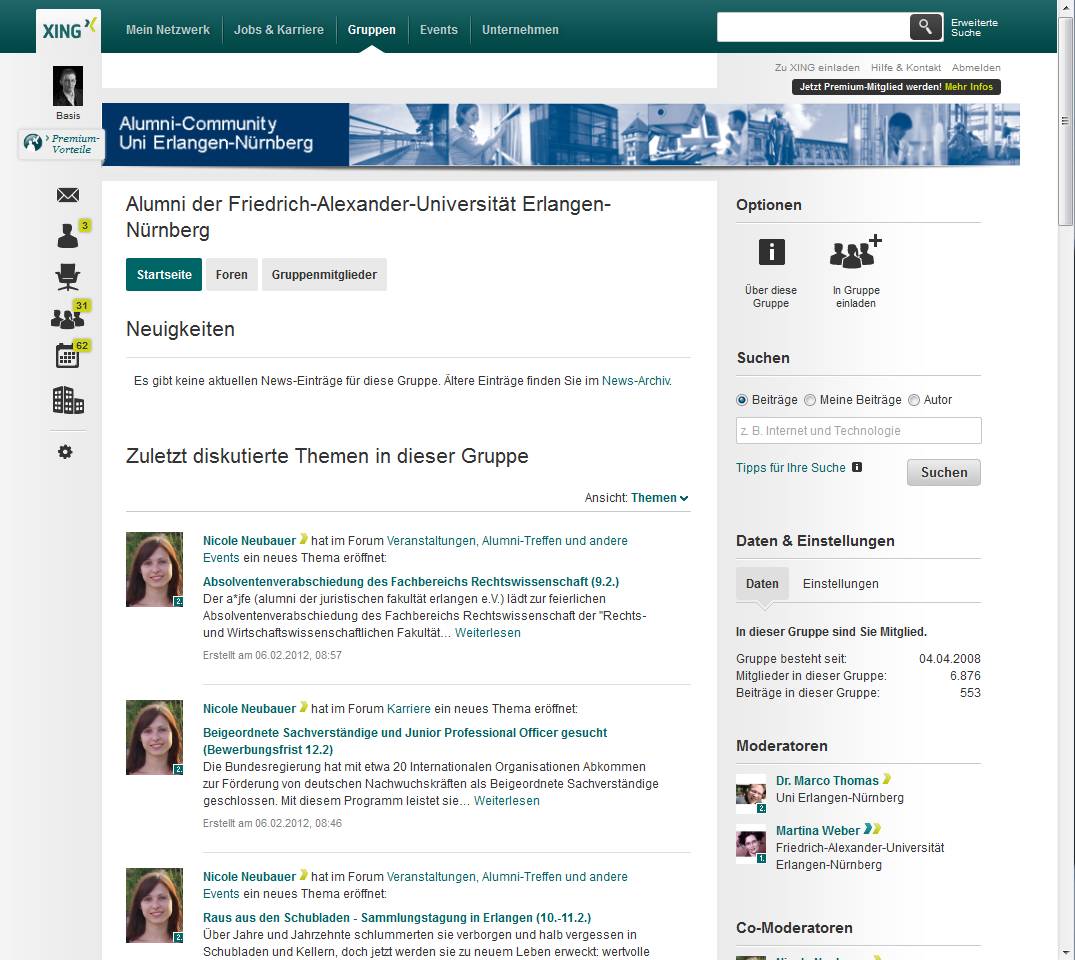Open the office chair jobs icon
The width and height of the screenshot is (1075, 960).
tap(68, 277)
